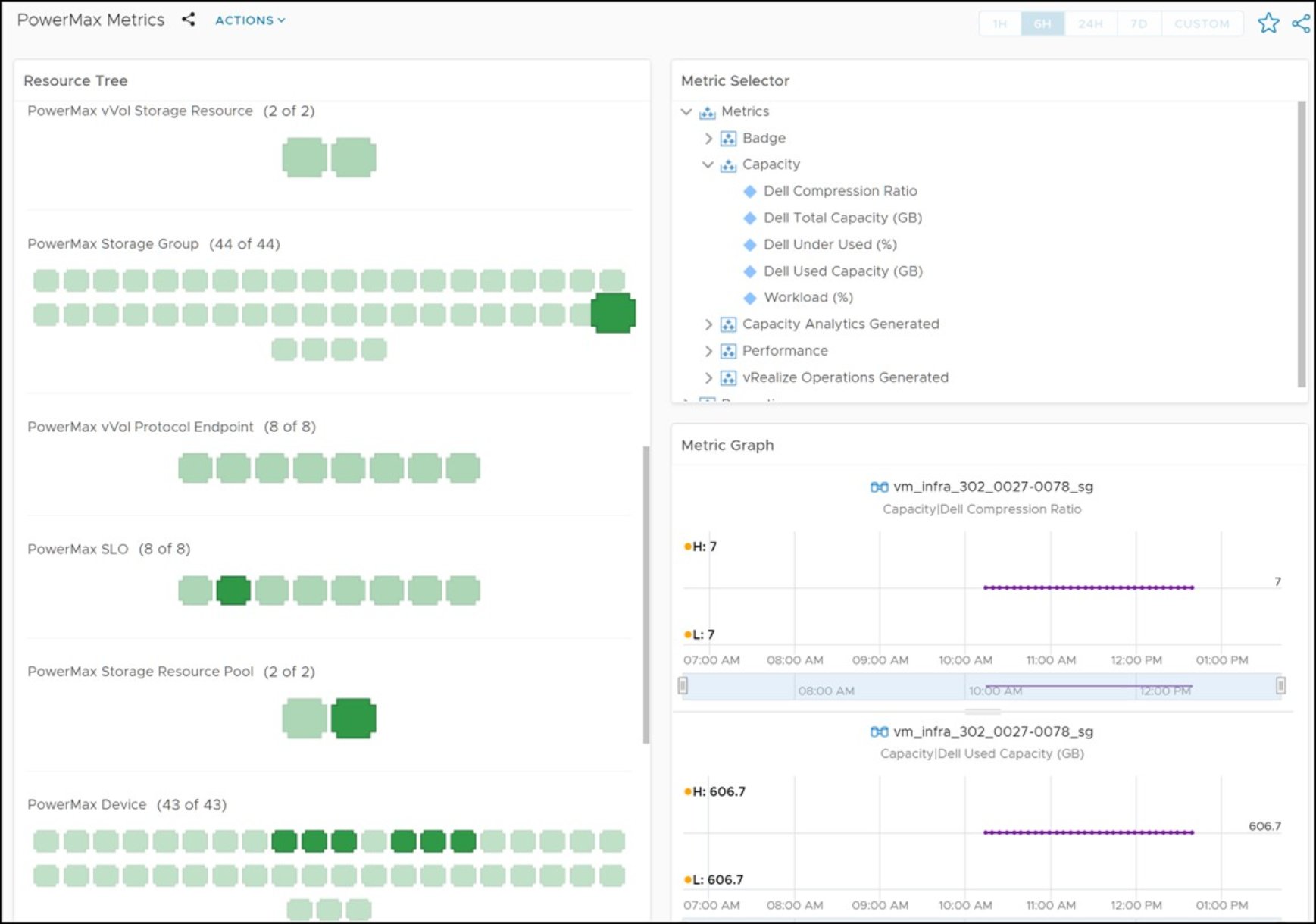1316x924 pixels.
Task: Click the Capacity Analytics Generated icon
Action: (x=728, y=324)
